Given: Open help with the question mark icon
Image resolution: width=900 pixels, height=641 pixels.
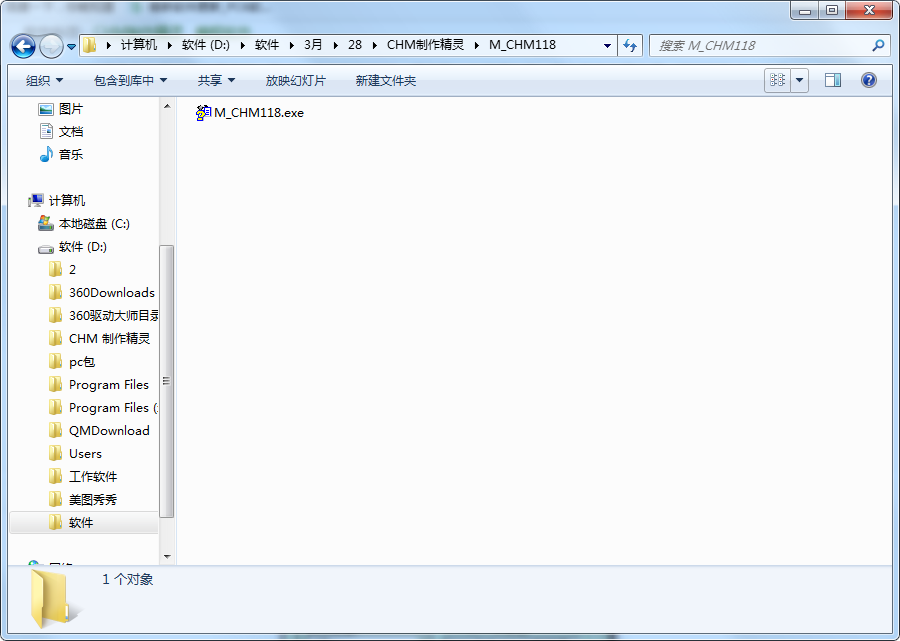Looking at the screenshot, I should tap(868, 80).
